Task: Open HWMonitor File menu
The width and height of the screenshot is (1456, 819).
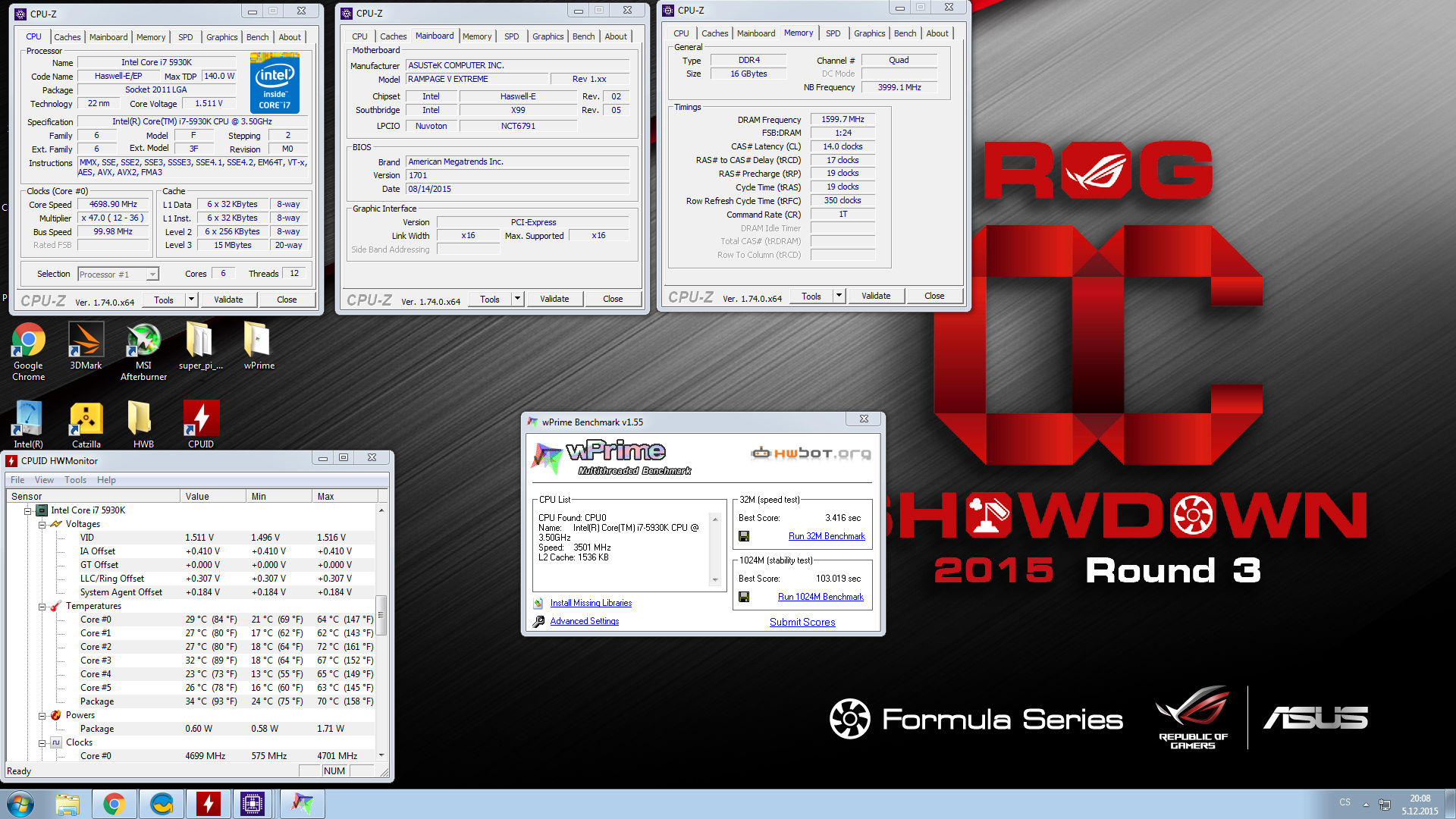Action: (17, 480)
